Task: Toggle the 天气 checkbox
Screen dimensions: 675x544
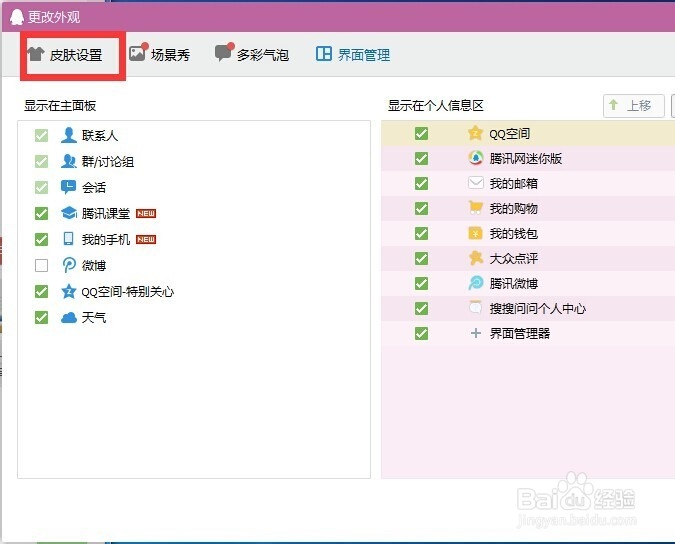Action: [x=41, y=318]
